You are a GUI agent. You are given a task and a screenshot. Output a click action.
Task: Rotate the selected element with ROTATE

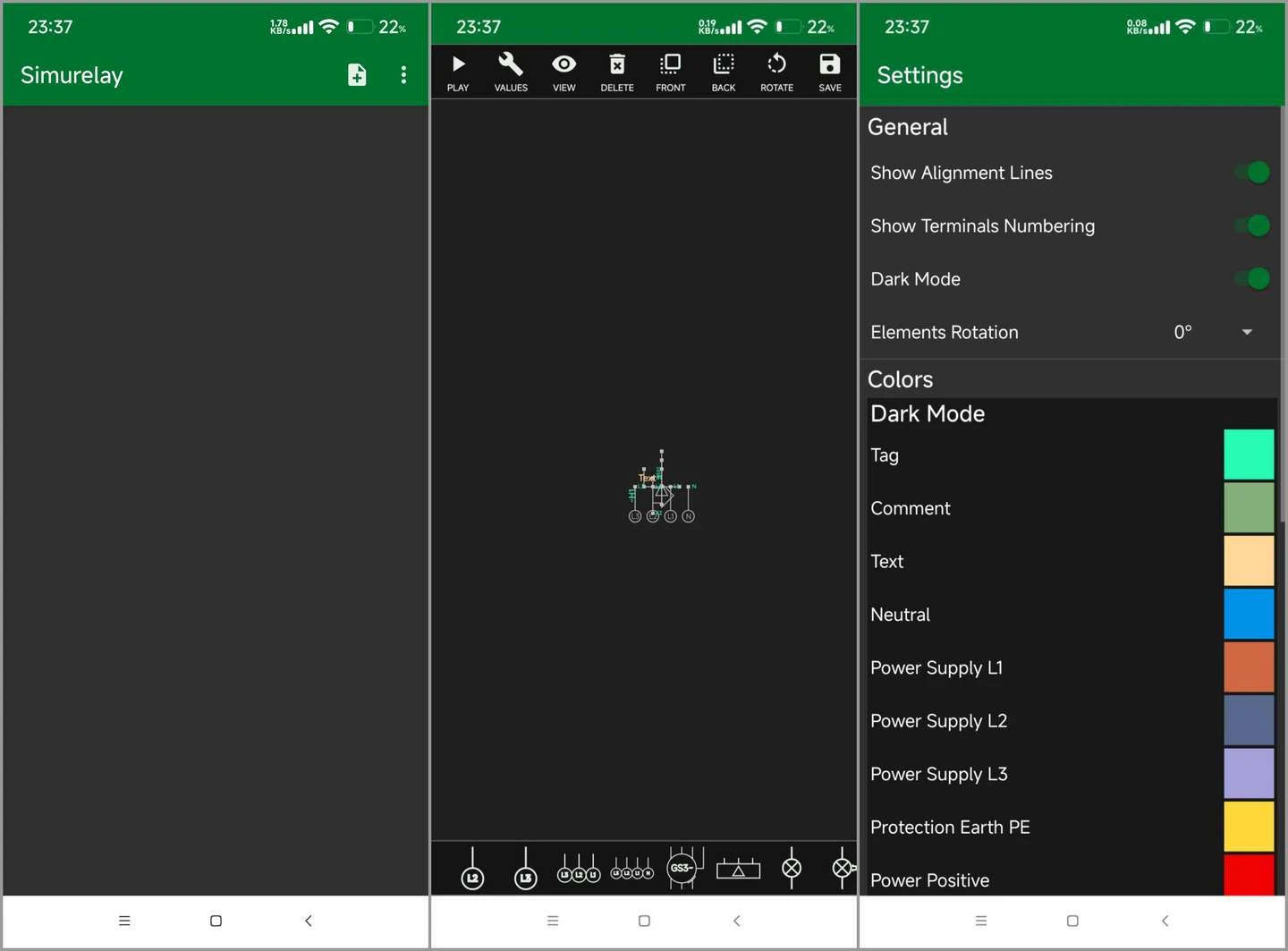(x=776, y=72)
